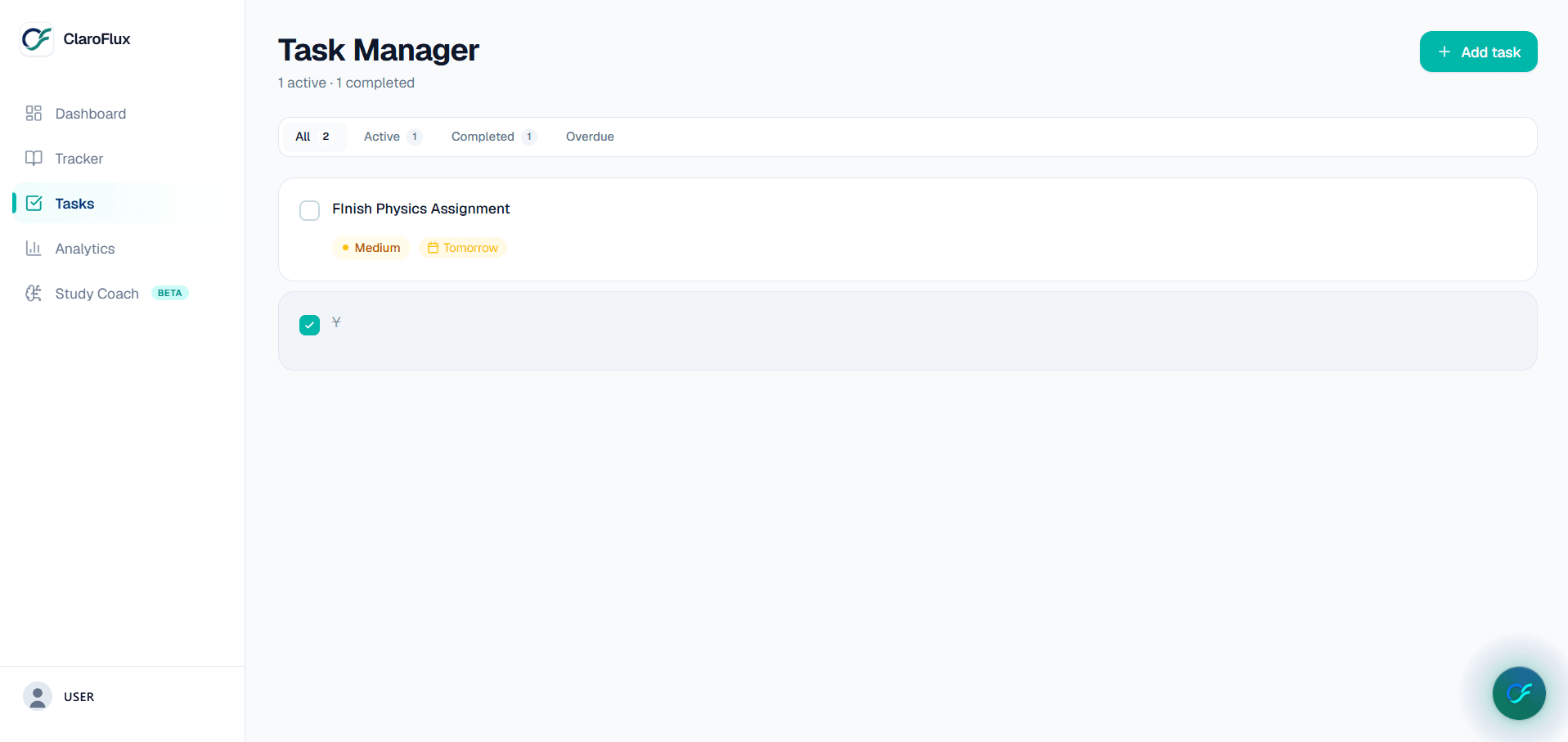Click the ¥ completed task title
Screen dimensions: 1568x742
point(336,322)
